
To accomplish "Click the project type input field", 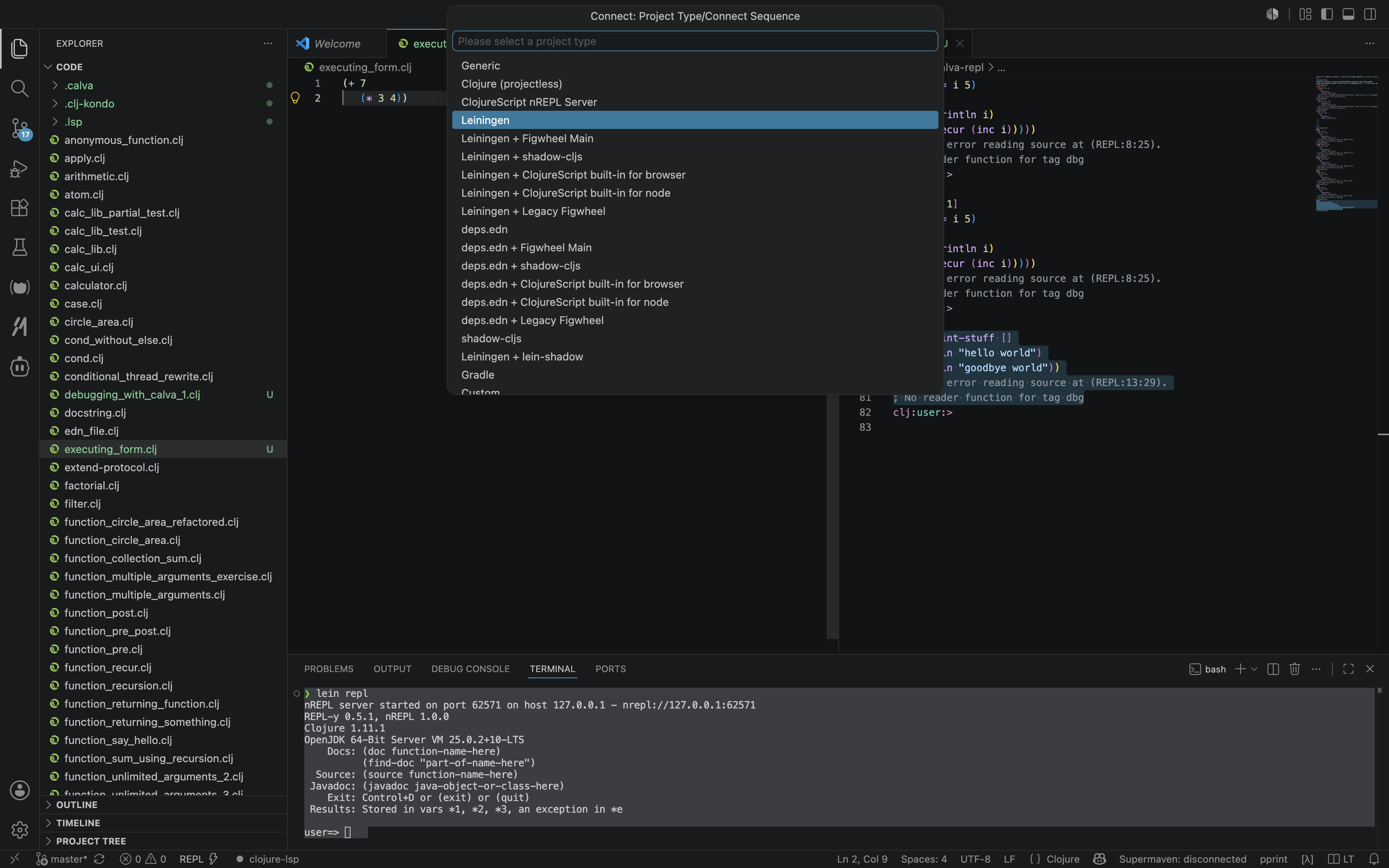I will (x=694, y=41).
